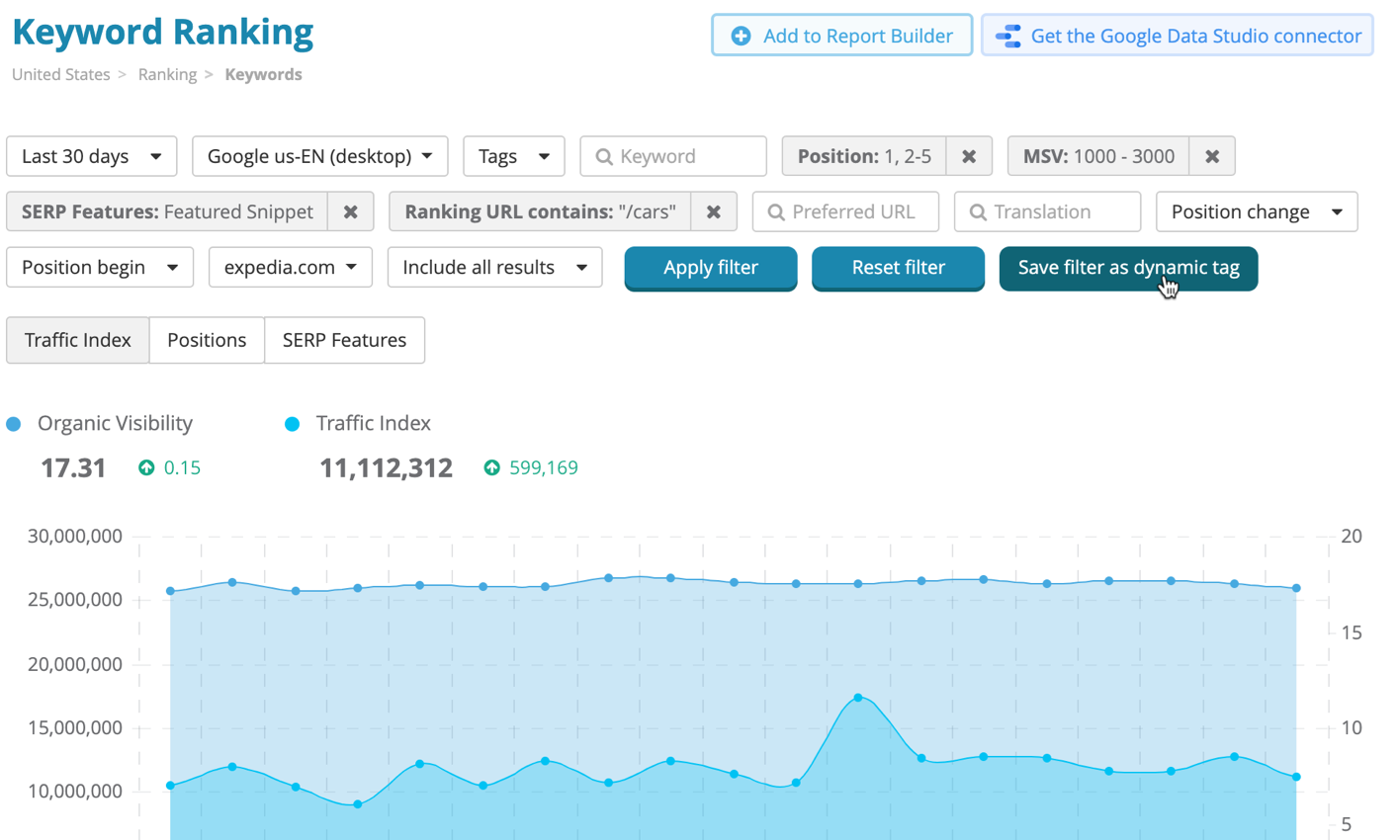The height and width of the screenshot is (840, 1400).
Task: Remove the MSV 1000 - 3000 filter
Action: [x=1212, y=156]
